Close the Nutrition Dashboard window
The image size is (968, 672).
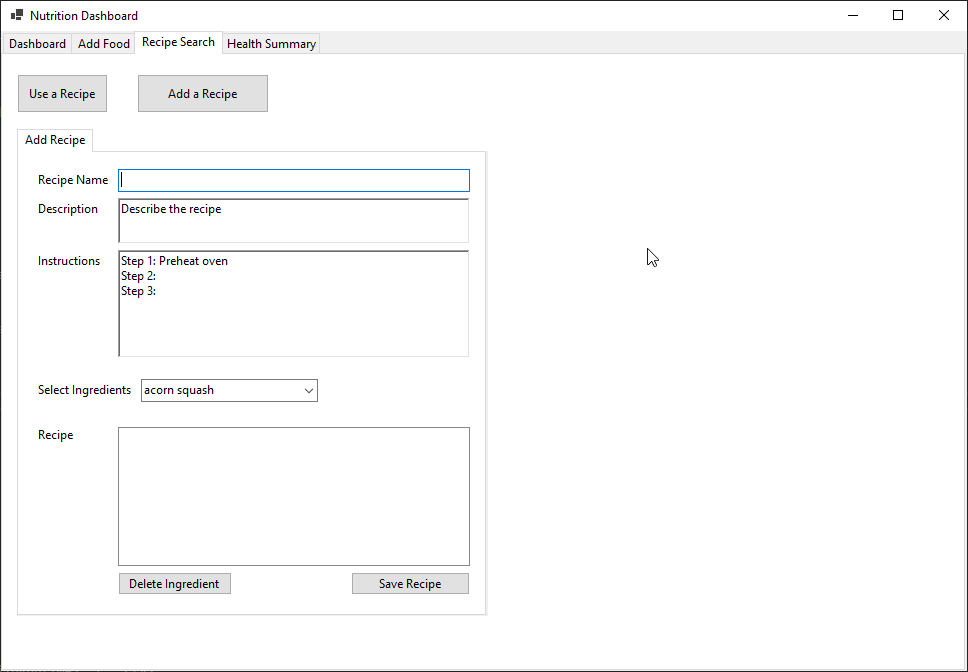pyautogui.click(x=943, y=16)
